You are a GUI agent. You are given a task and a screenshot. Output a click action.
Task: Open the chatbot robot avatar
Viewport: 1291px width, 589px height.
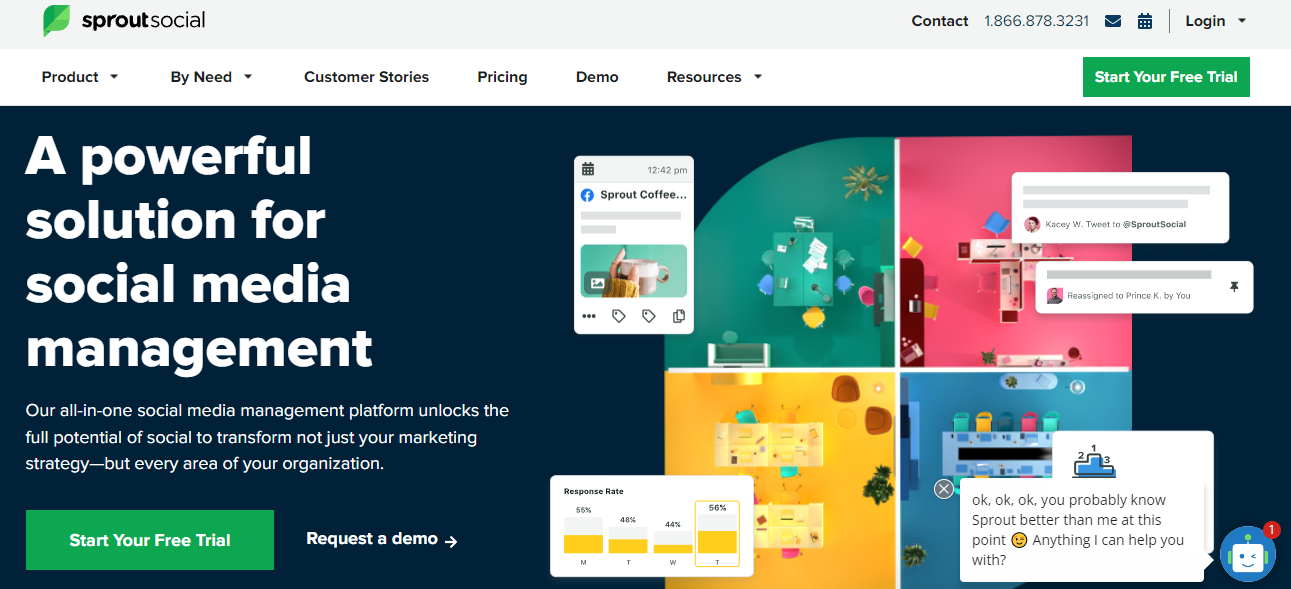tap(1247, 554)
